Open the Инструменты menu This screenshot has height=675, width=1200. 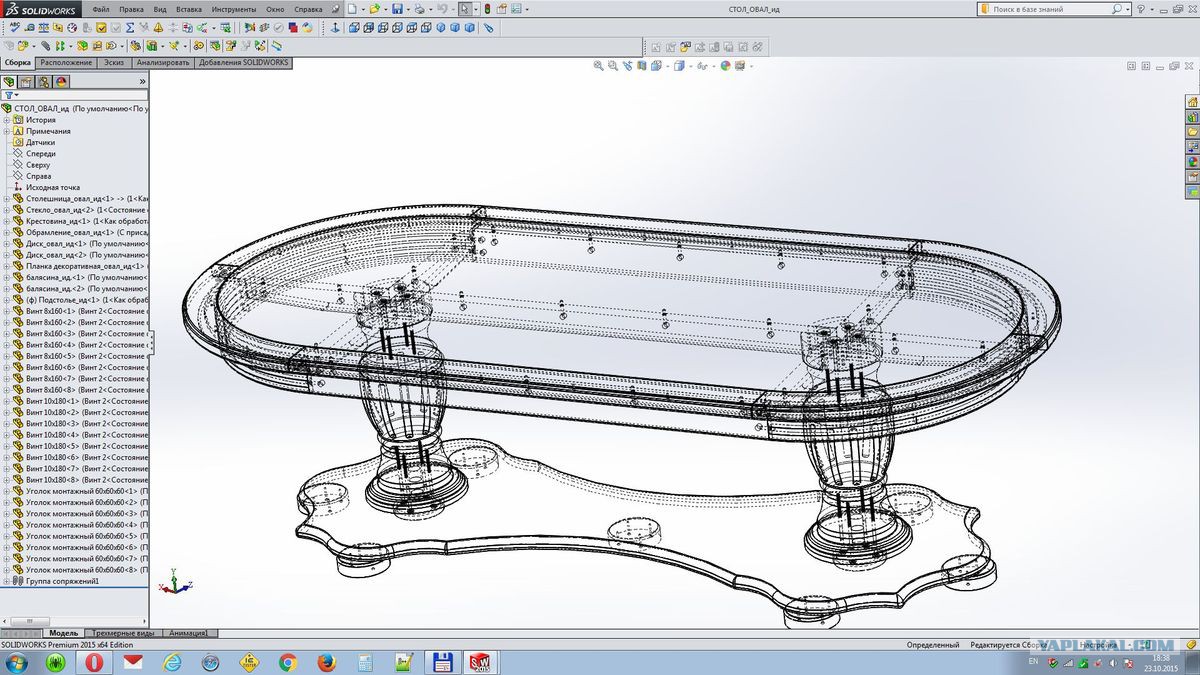tap(234, 9)
